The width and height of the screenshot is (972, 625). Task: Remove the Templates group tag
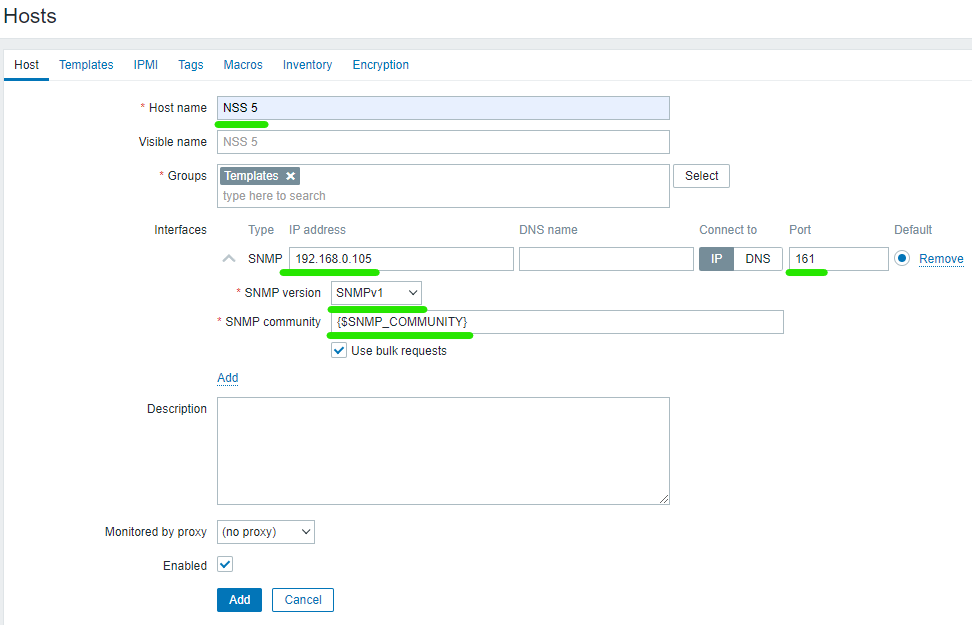[291, 176]
